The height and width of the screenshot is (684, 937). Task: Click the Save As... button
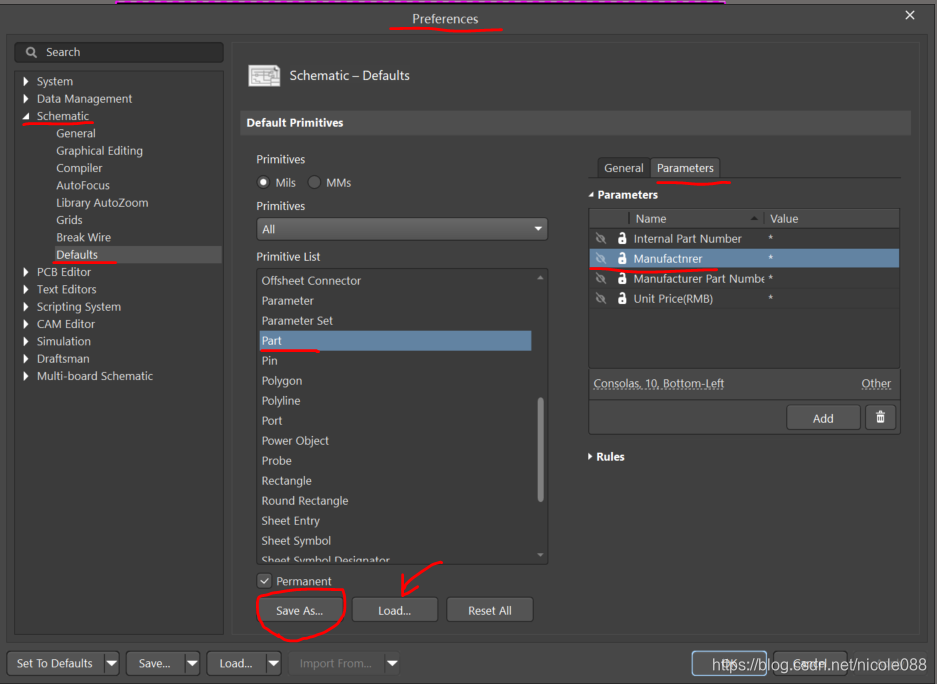(x=300, y=610)
